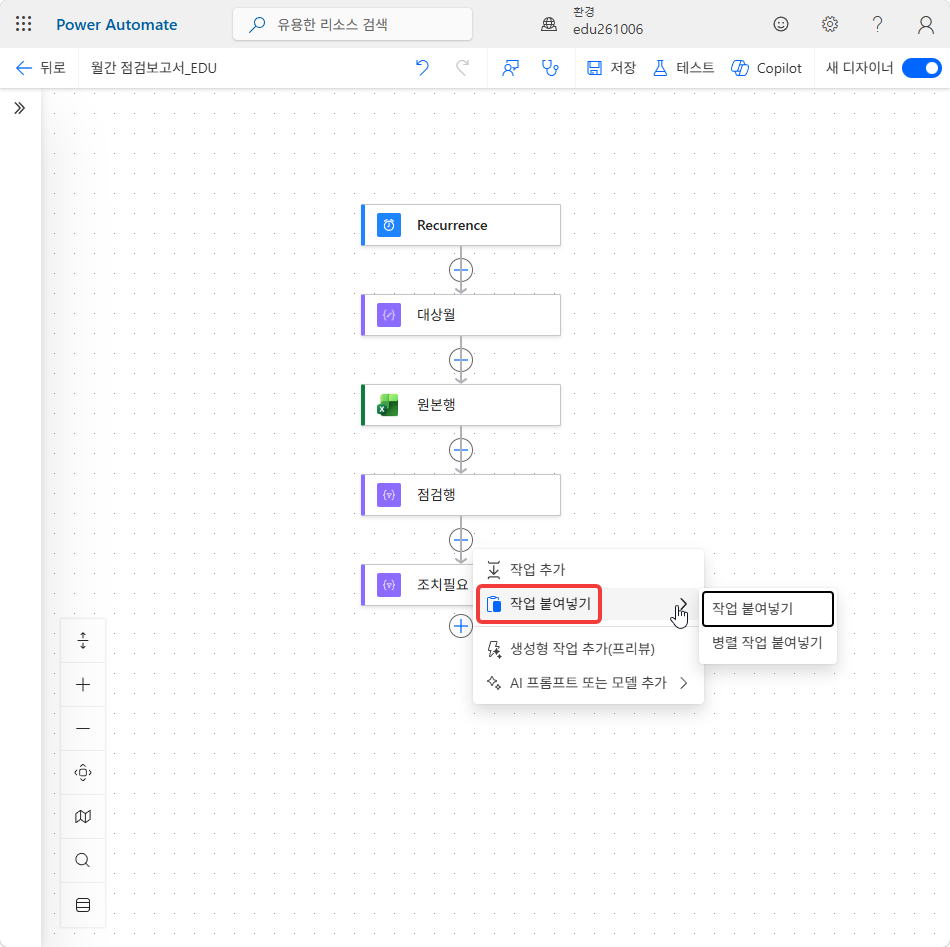
Task: Redo the last undone change
Action: 462,68
